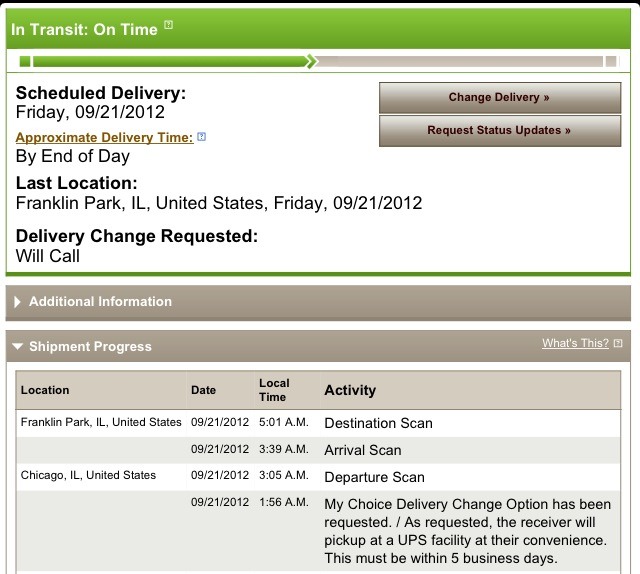This screenshot has height=574, width=640.
Task: Click the Location column header
Action: coord(45,390)
